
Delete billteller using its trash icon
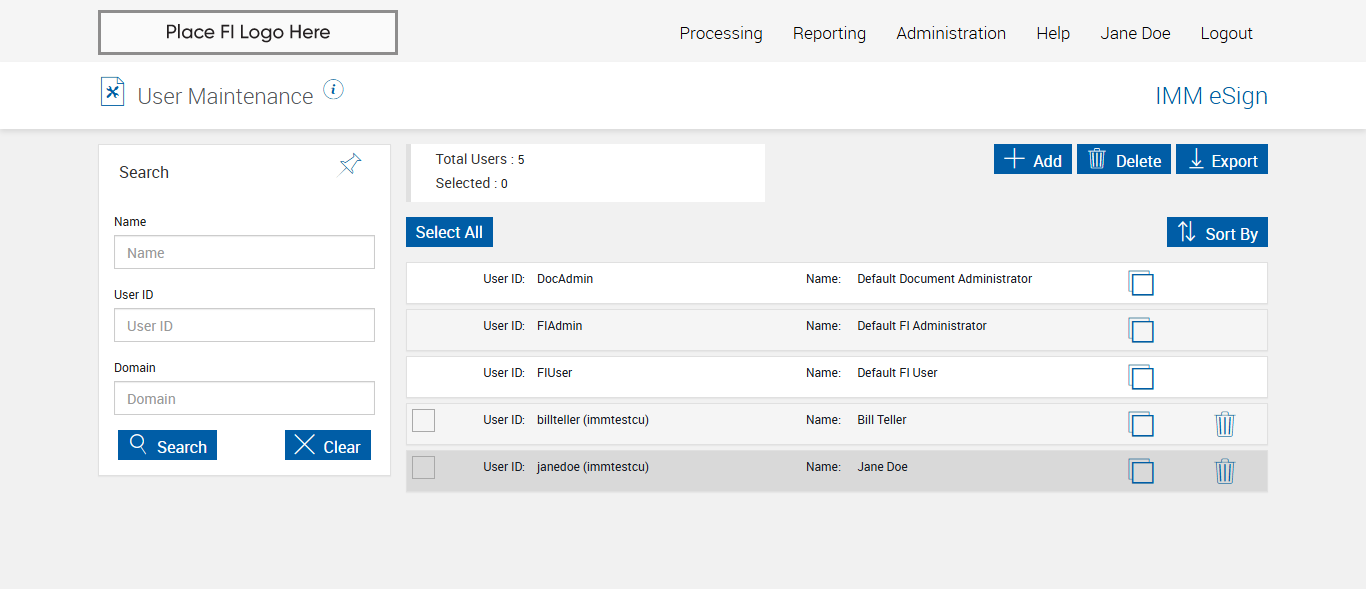pos(1225,424)
